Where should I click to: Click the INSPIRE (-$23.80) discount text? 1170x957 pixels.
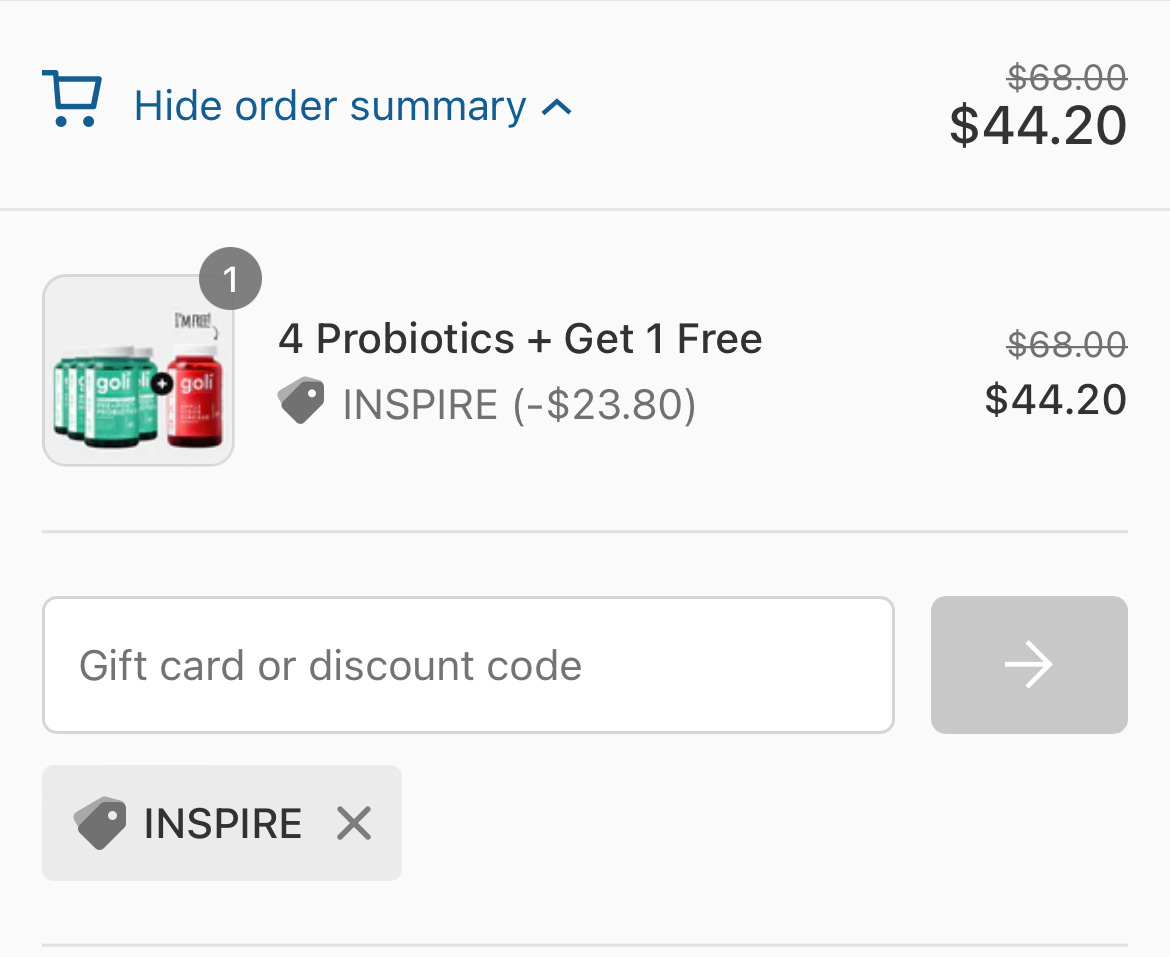click(x=519, y=405)
